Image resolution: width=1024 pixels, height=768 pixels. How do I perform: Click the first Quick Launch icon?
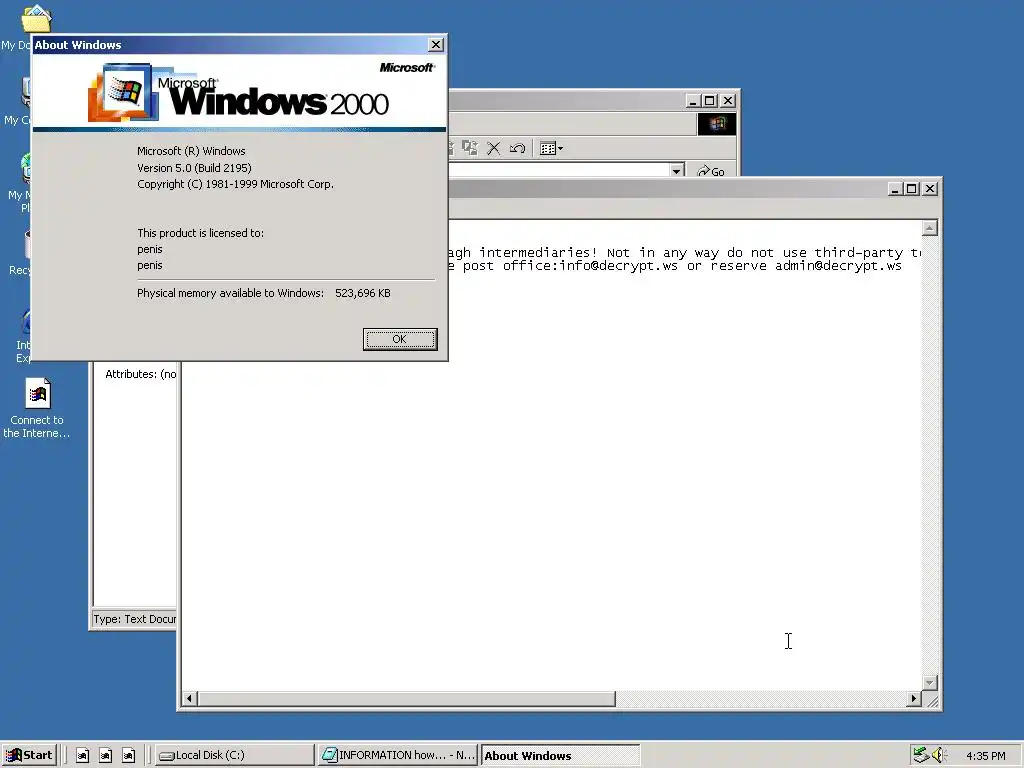coord(82,756)
